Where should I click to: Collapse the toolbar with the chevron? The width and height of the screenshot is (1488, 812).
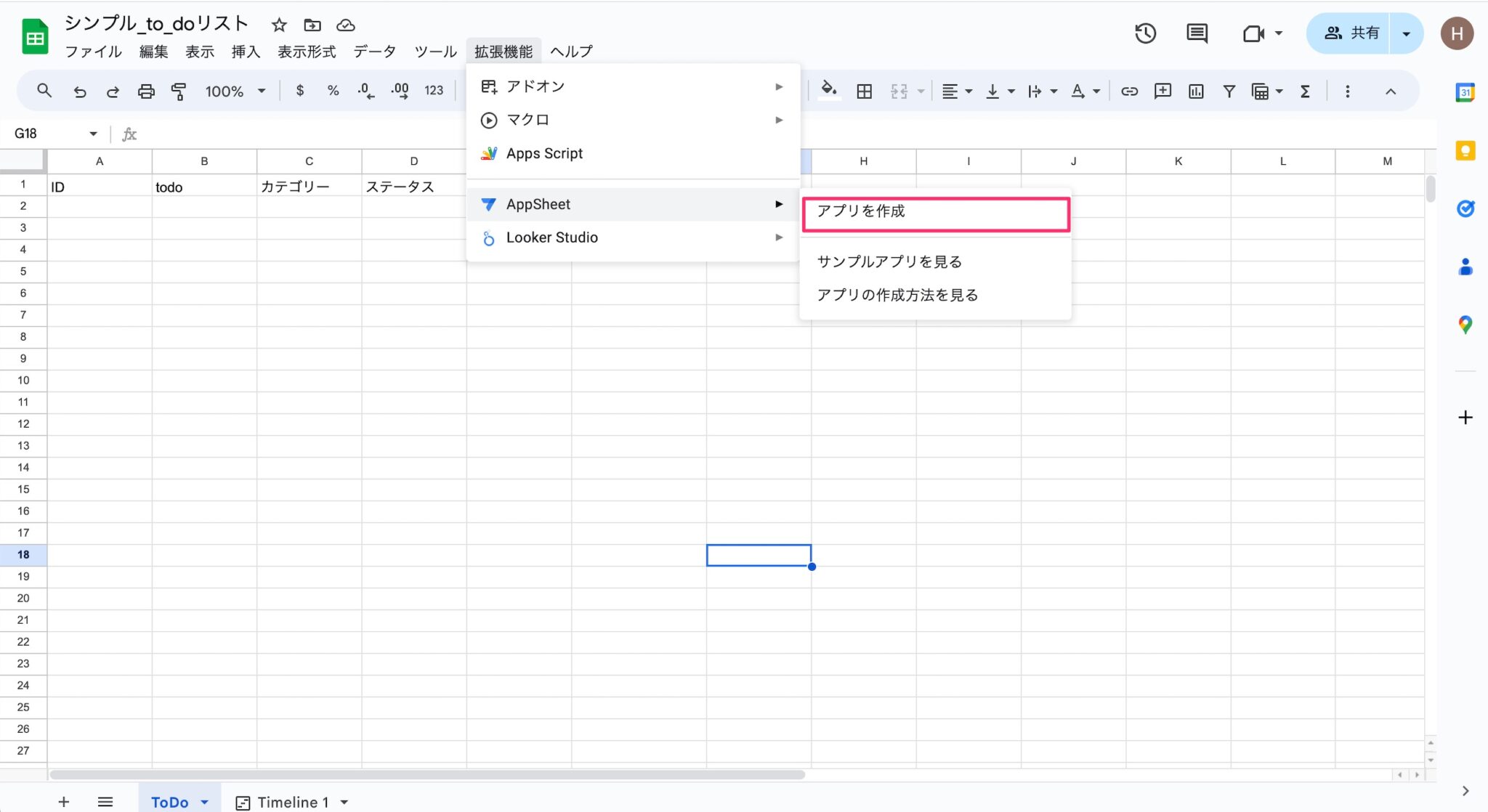(1391, 91)
